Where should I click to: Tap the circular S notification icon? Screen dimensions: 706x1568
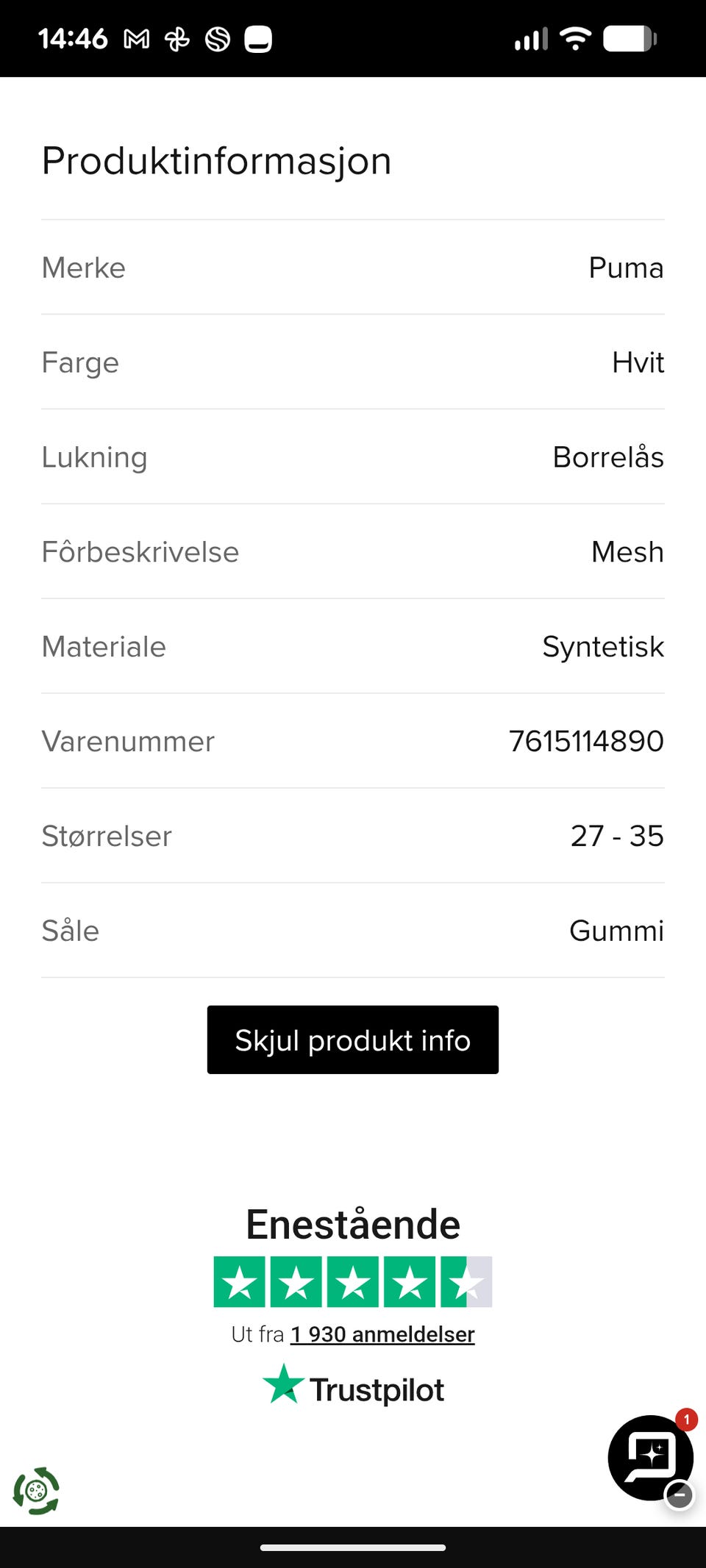click(x=218, y=39)
